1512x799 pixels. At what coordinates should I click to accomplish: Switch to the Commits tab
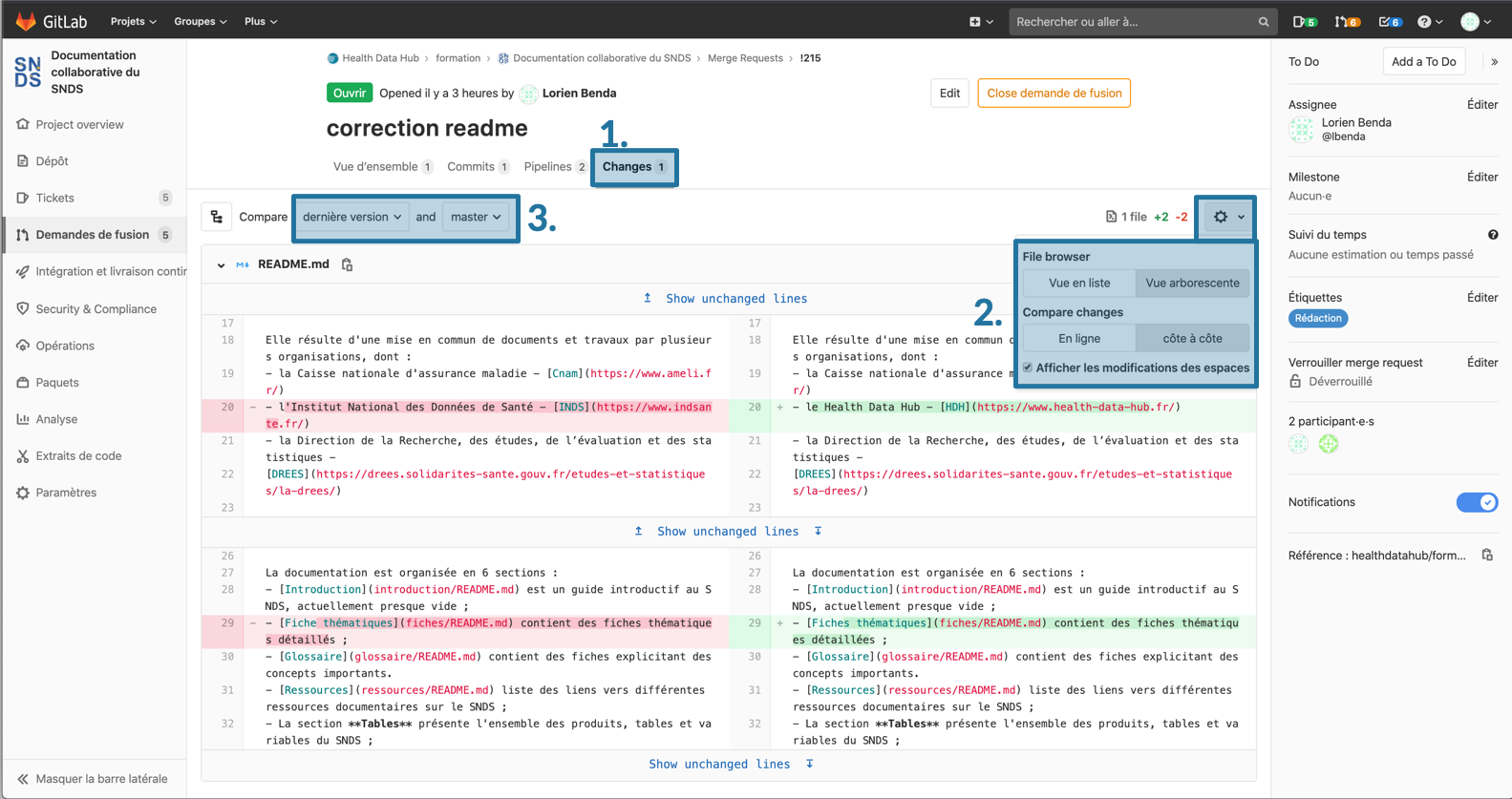coord(479,167)
